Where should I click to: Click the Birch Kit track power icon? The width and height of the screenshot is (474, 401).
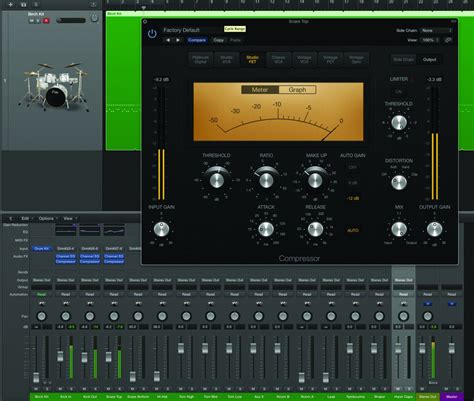click(94, 18)
